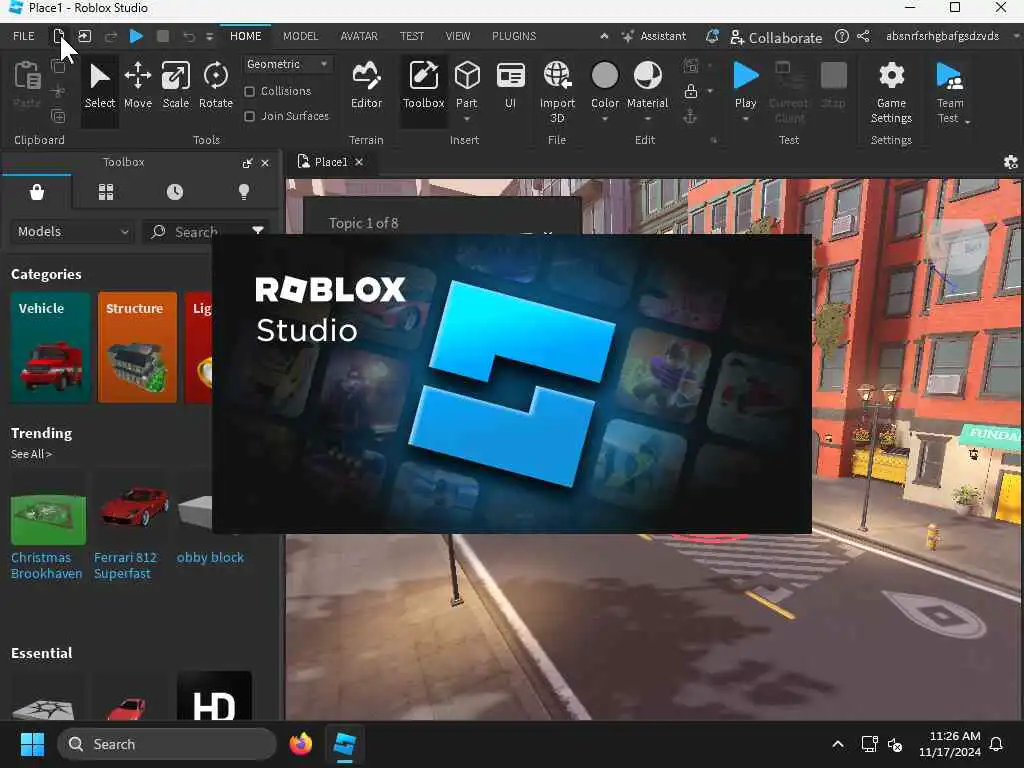Switch to the MODEL tab
The width and height of the screenshot is (1024, 768).
tap(300, 37)
